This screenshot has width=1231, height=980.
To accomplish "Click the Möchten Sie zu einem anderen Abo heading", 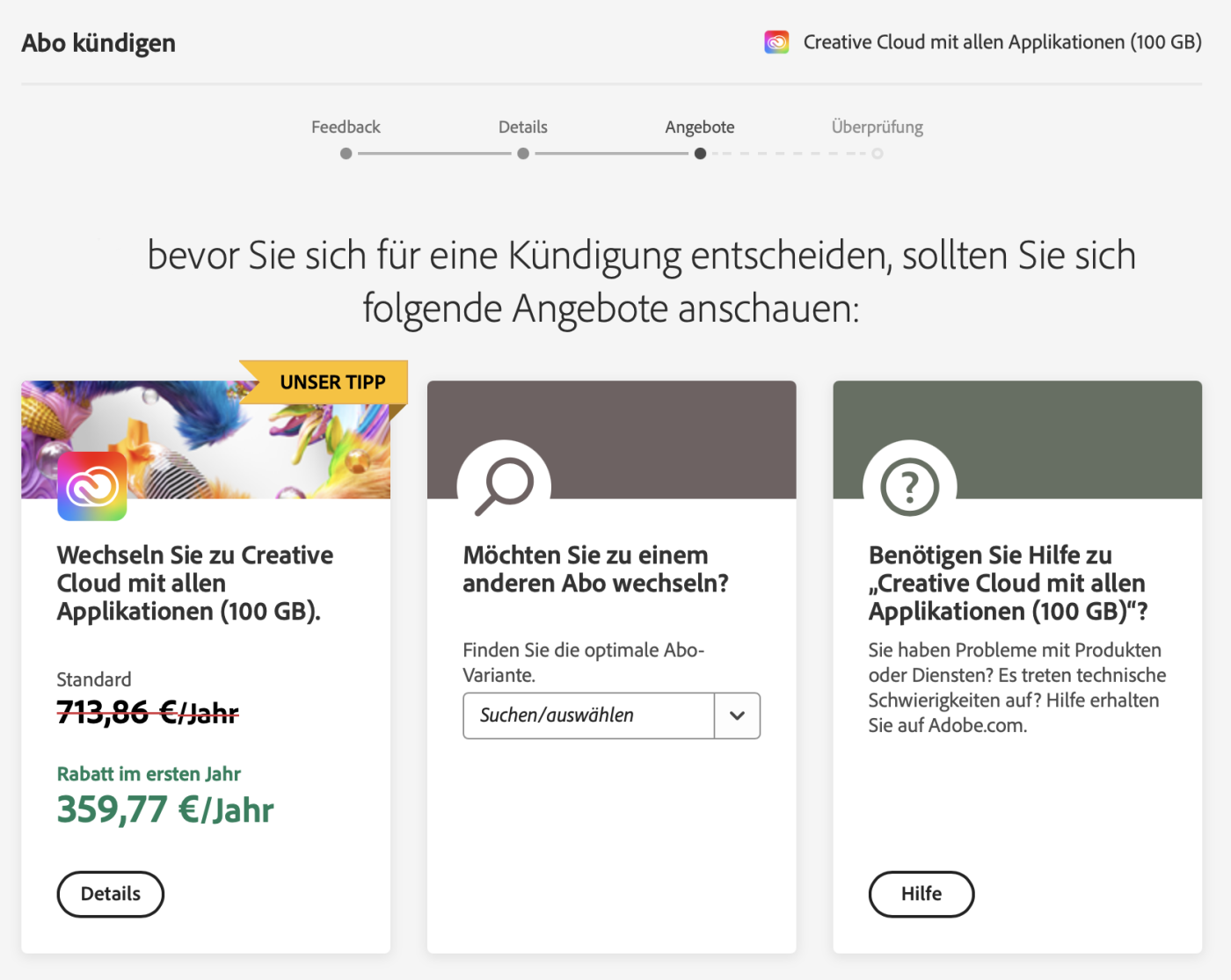I will pyautogui.click(x=595, y=569).
